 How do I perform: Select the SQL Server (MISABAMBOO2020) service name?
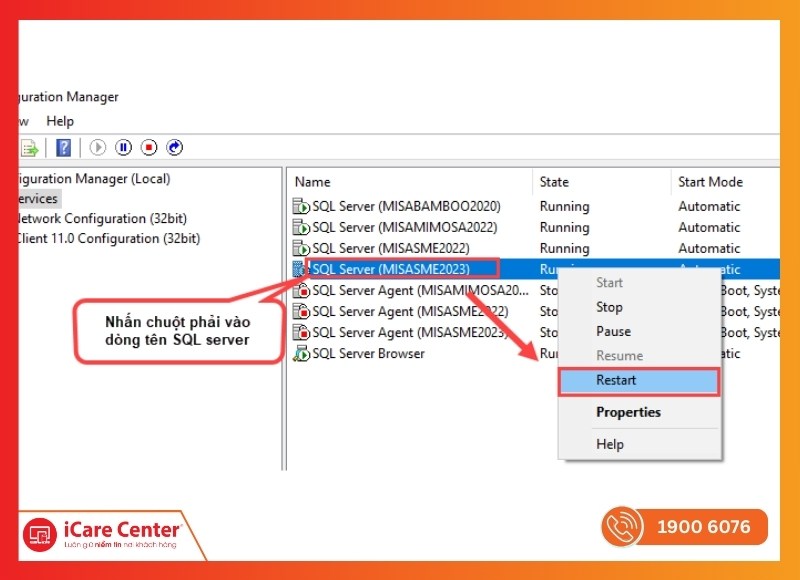click(406, 206)
